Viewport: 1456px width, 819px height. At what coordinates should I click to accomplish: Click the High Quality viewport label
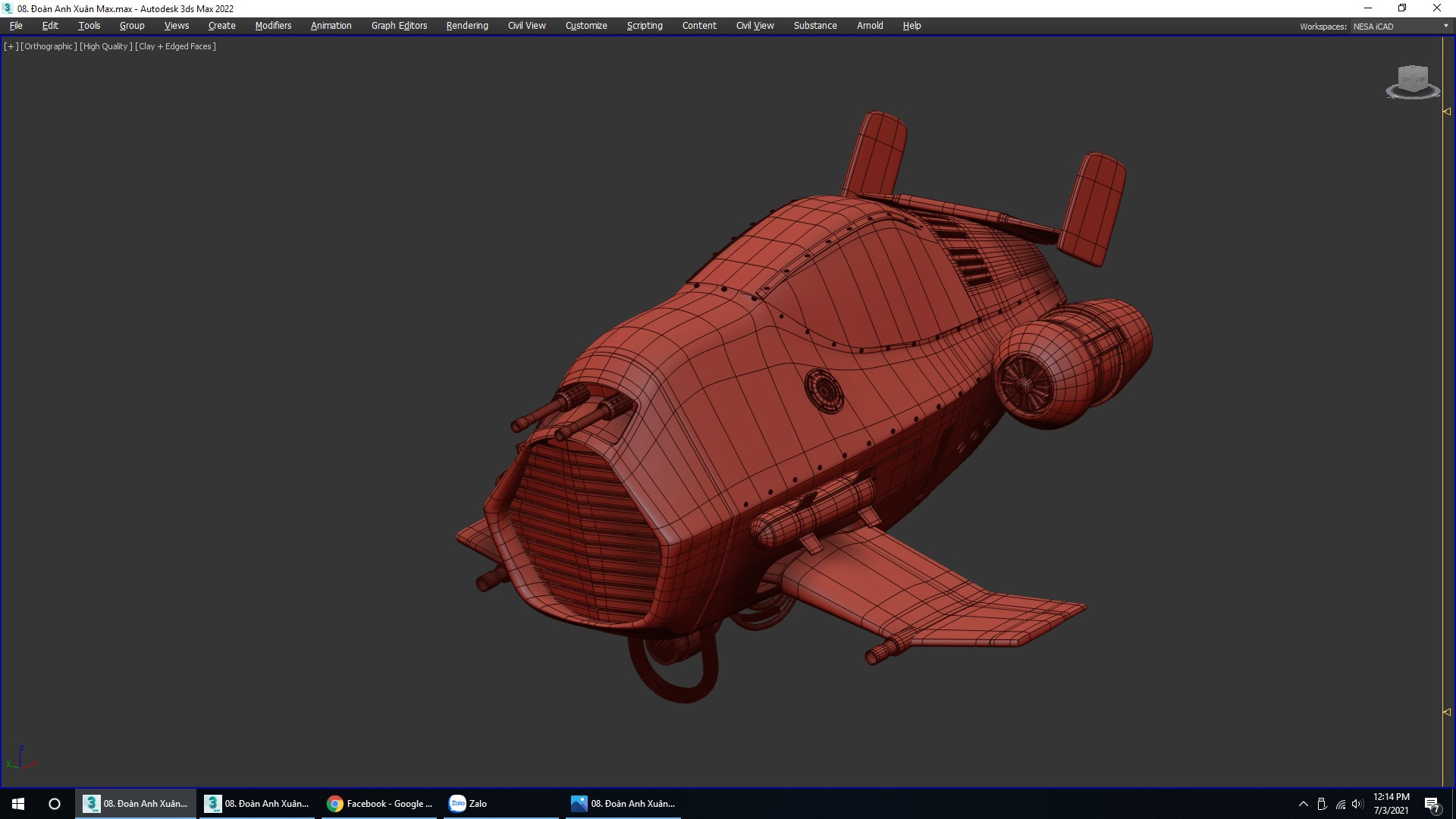point(105,46)
